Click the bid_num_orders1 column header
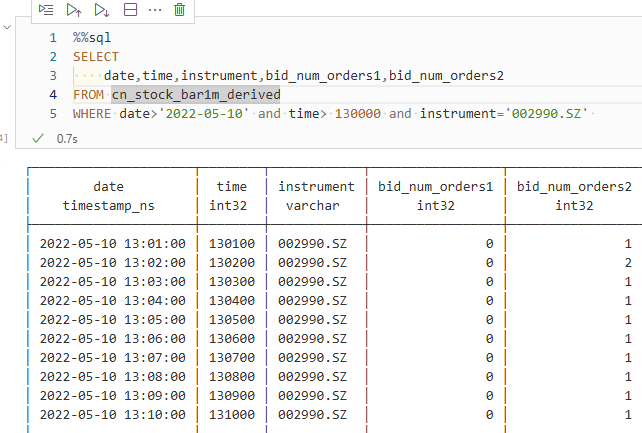 point(435,187)
